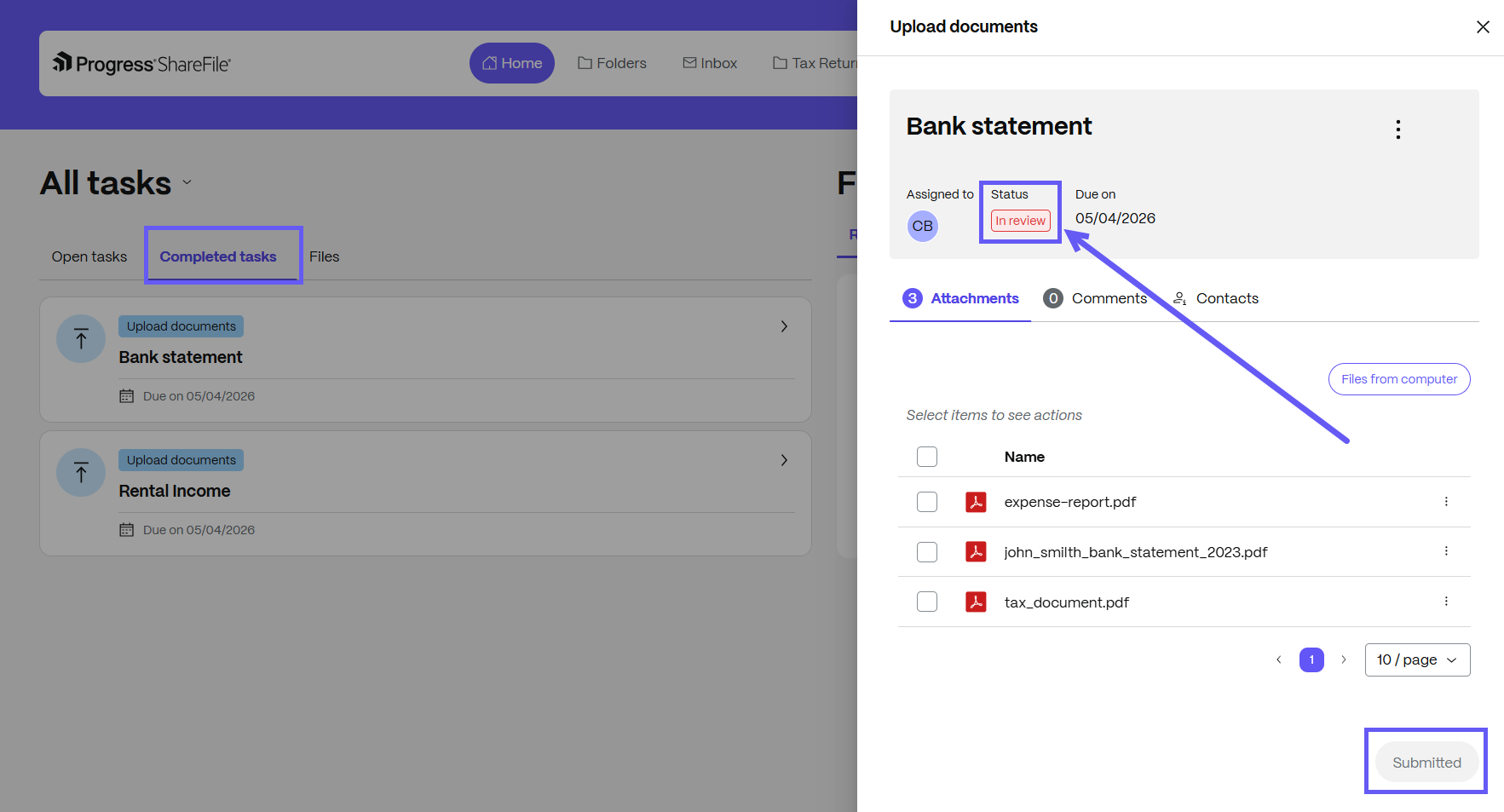Switch to the Comments tab
Image resolution: width=1504 pixels, height=812 pixels.
point(1110,298)
